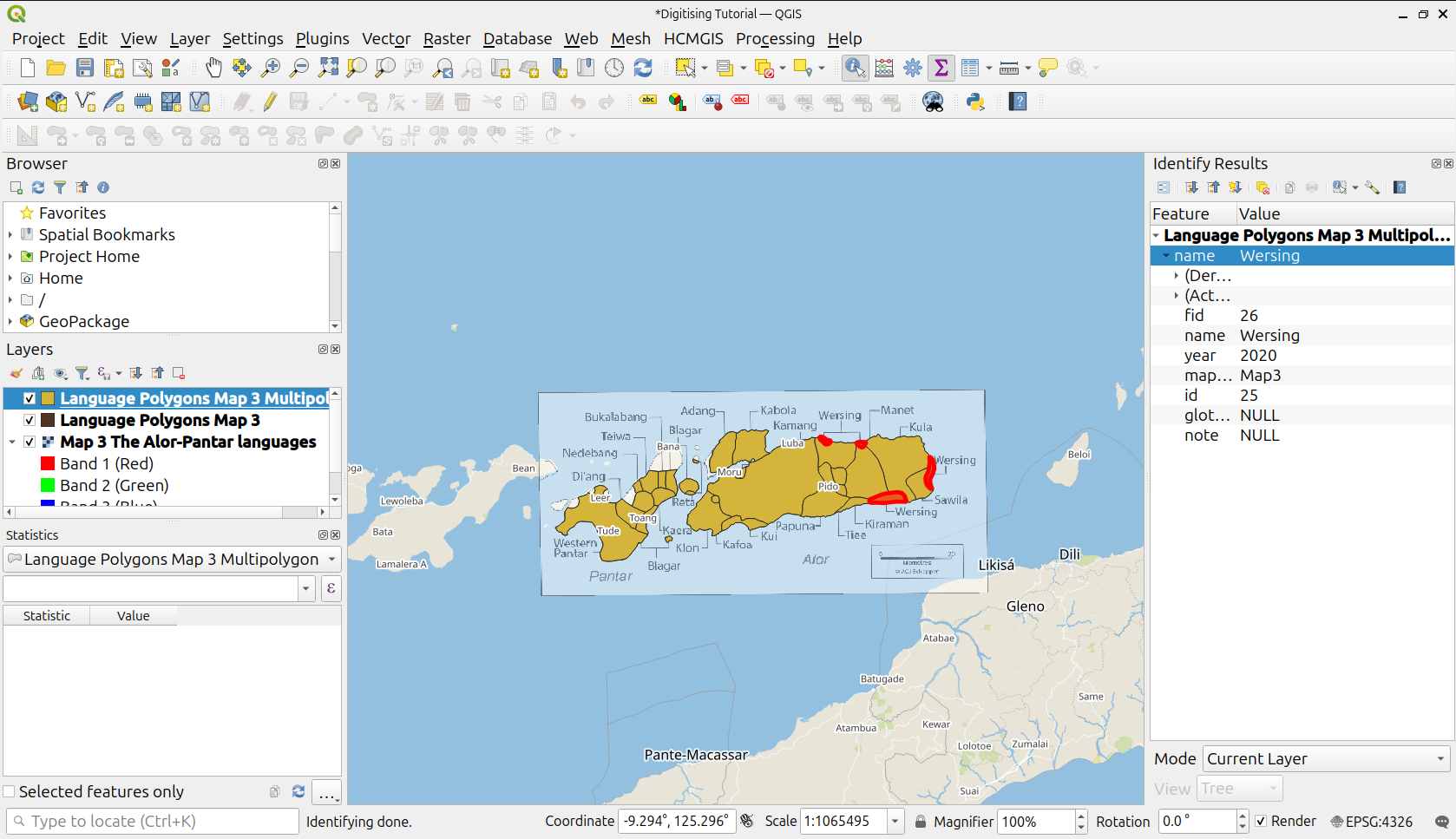The width and height of the screenshot is (1456, 839).
Task: Open the Show Statistical Summary icon
Action: 941,68
